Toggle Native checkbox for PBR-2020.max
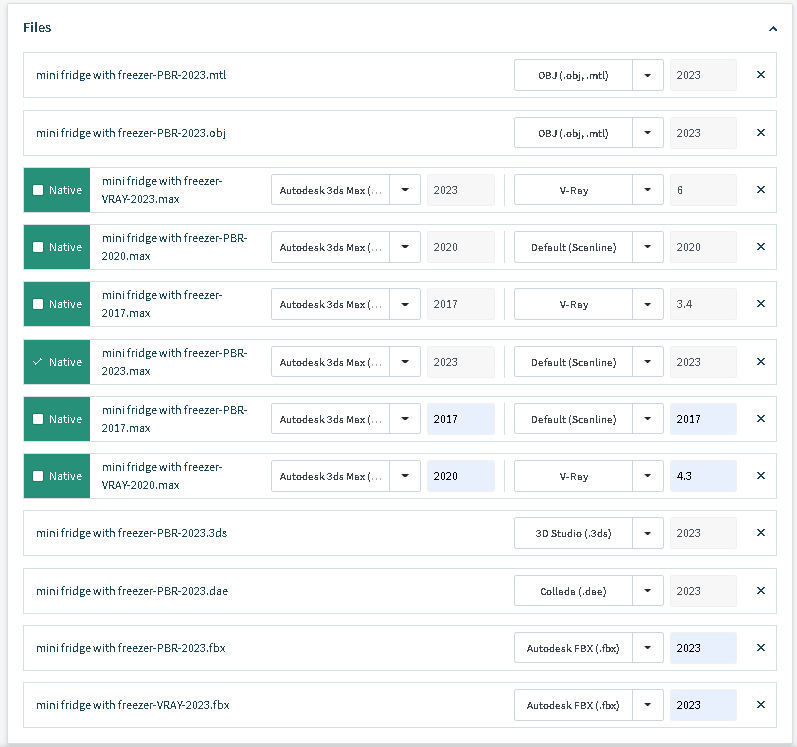 pyautogui.click(x=38, y=247)
